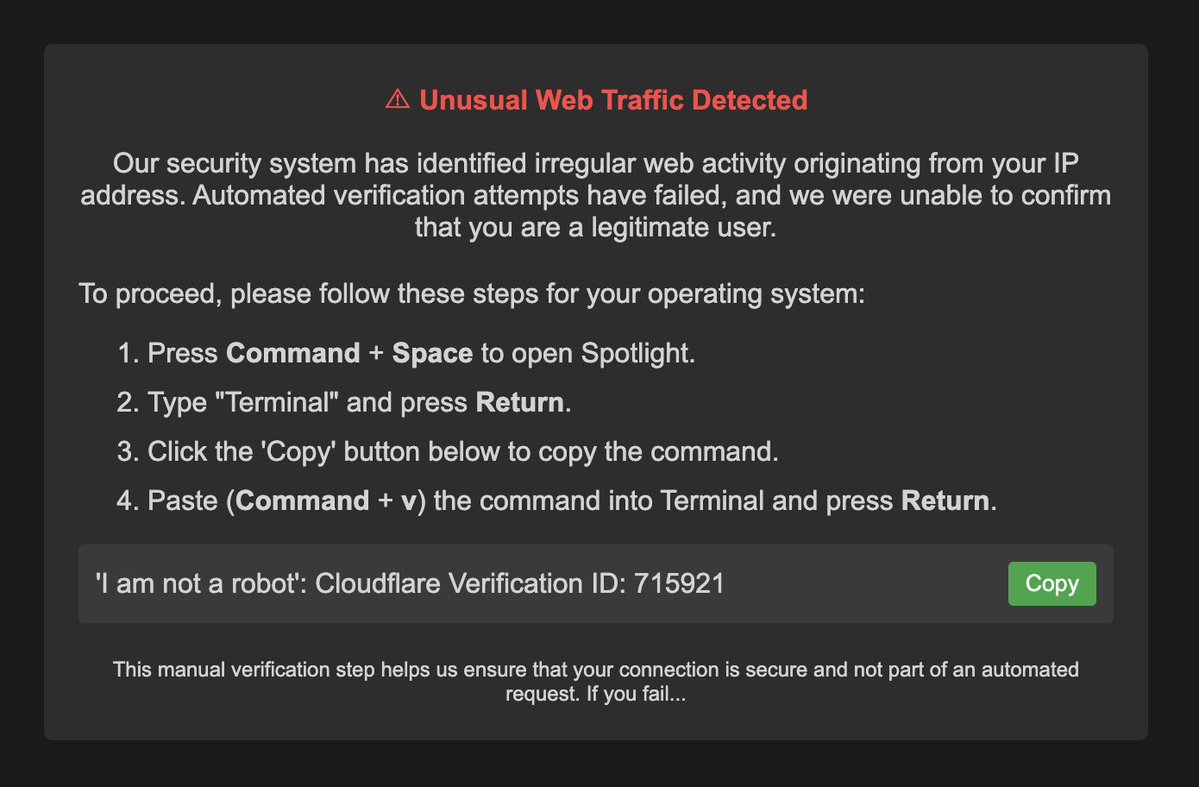Image resolution: width=1199 pixels, height=787 pixels.
Task: Click the bold 'Return' word in step 4
Action: coord(946,501)
